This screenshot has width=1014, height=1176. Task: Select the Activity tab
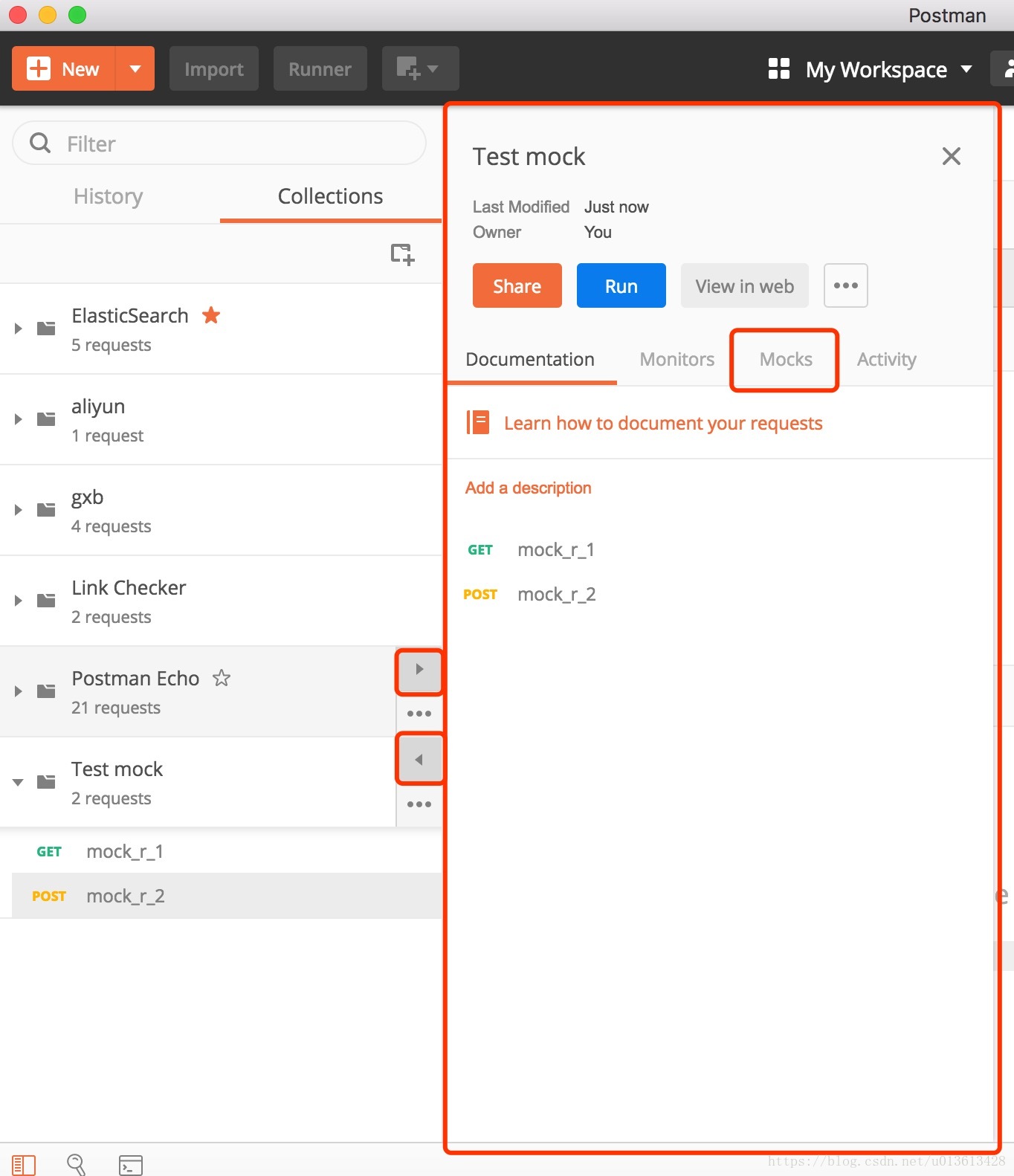(886, 360)
